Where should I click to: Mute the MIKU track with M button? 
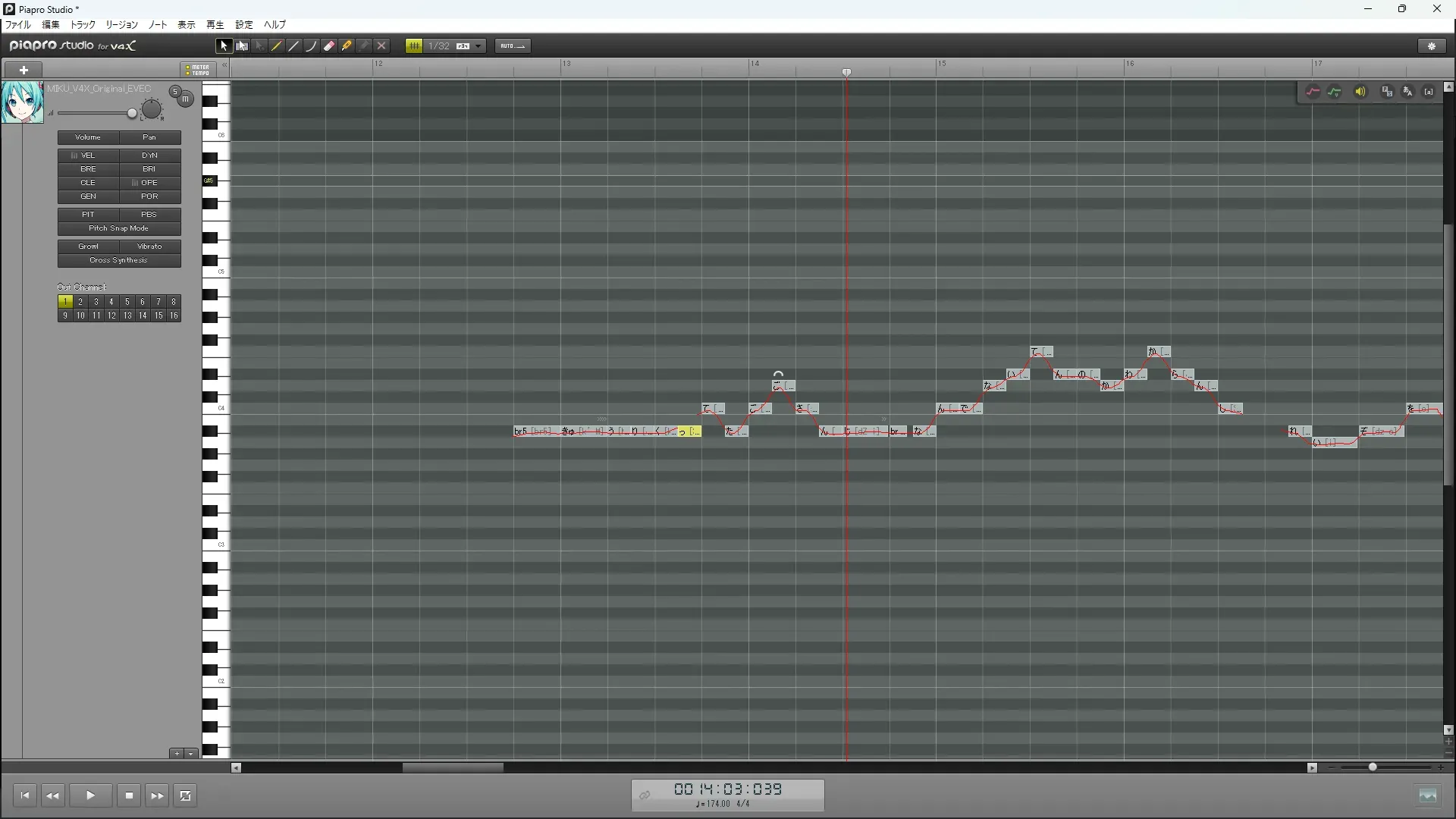click(x=185, y=99)
